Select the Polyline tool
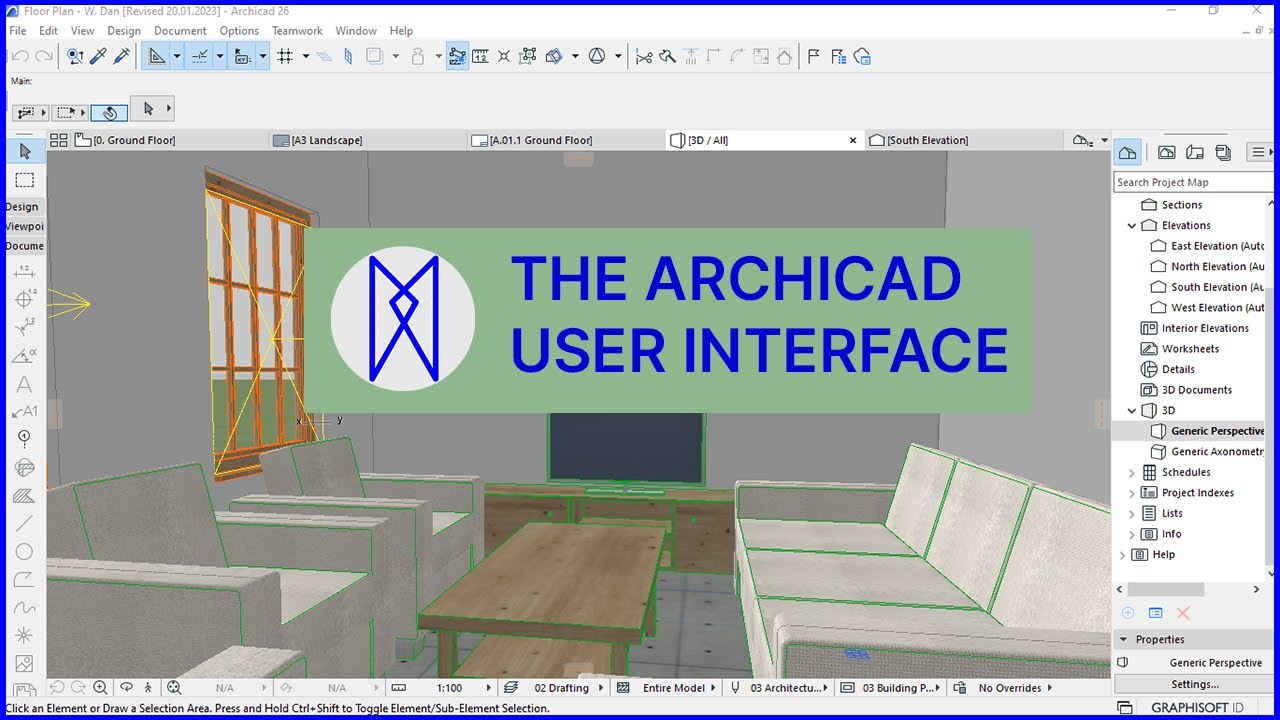 (x=24, y=579)
